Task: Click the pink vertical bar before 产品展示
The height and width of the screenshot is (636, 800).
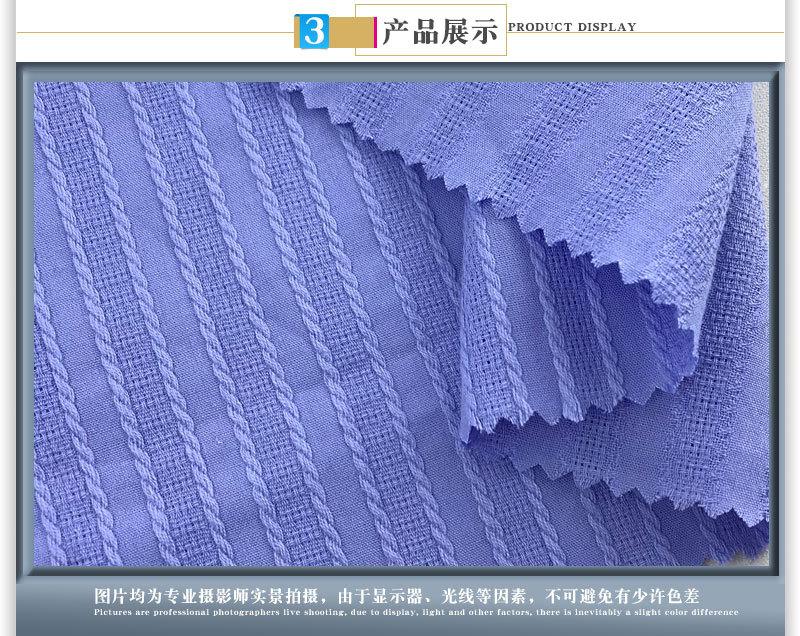Action: [x=375, y=32]
